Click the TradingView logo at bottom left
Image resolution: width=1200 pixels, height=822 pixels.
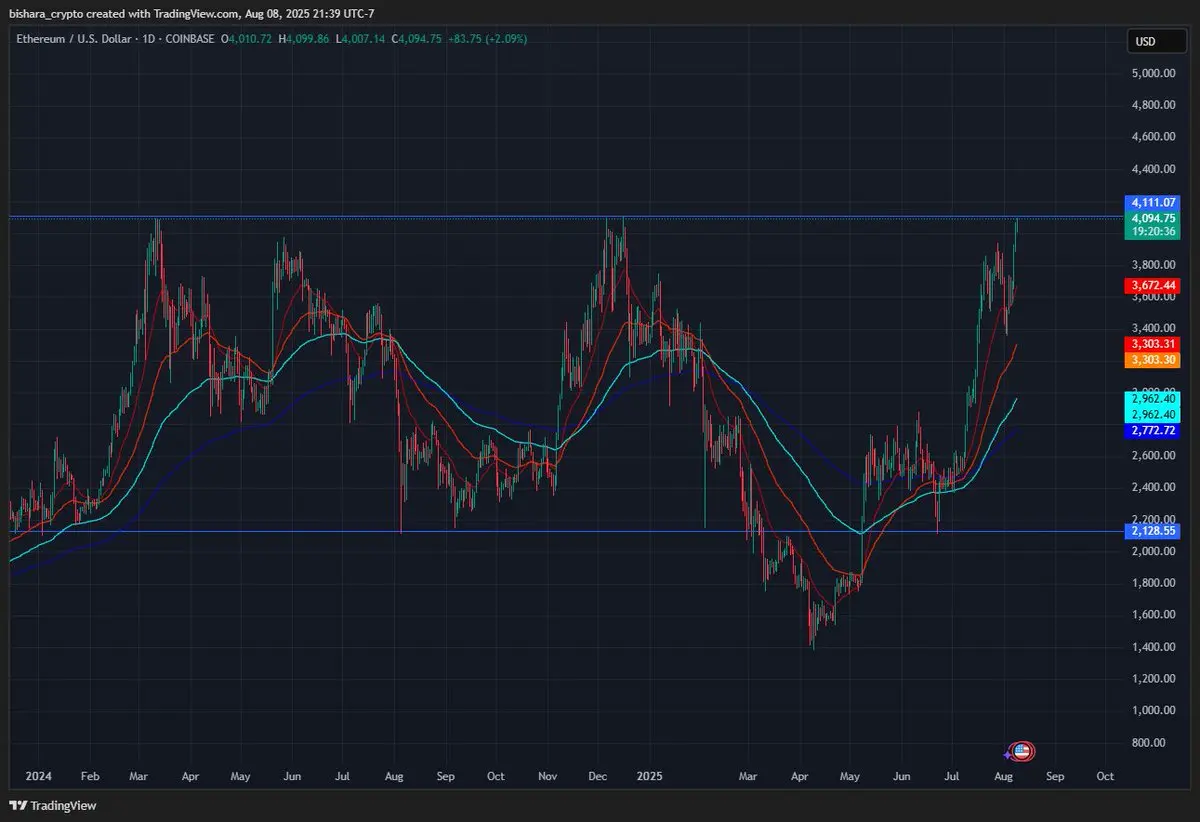click(x=53, y=806)
